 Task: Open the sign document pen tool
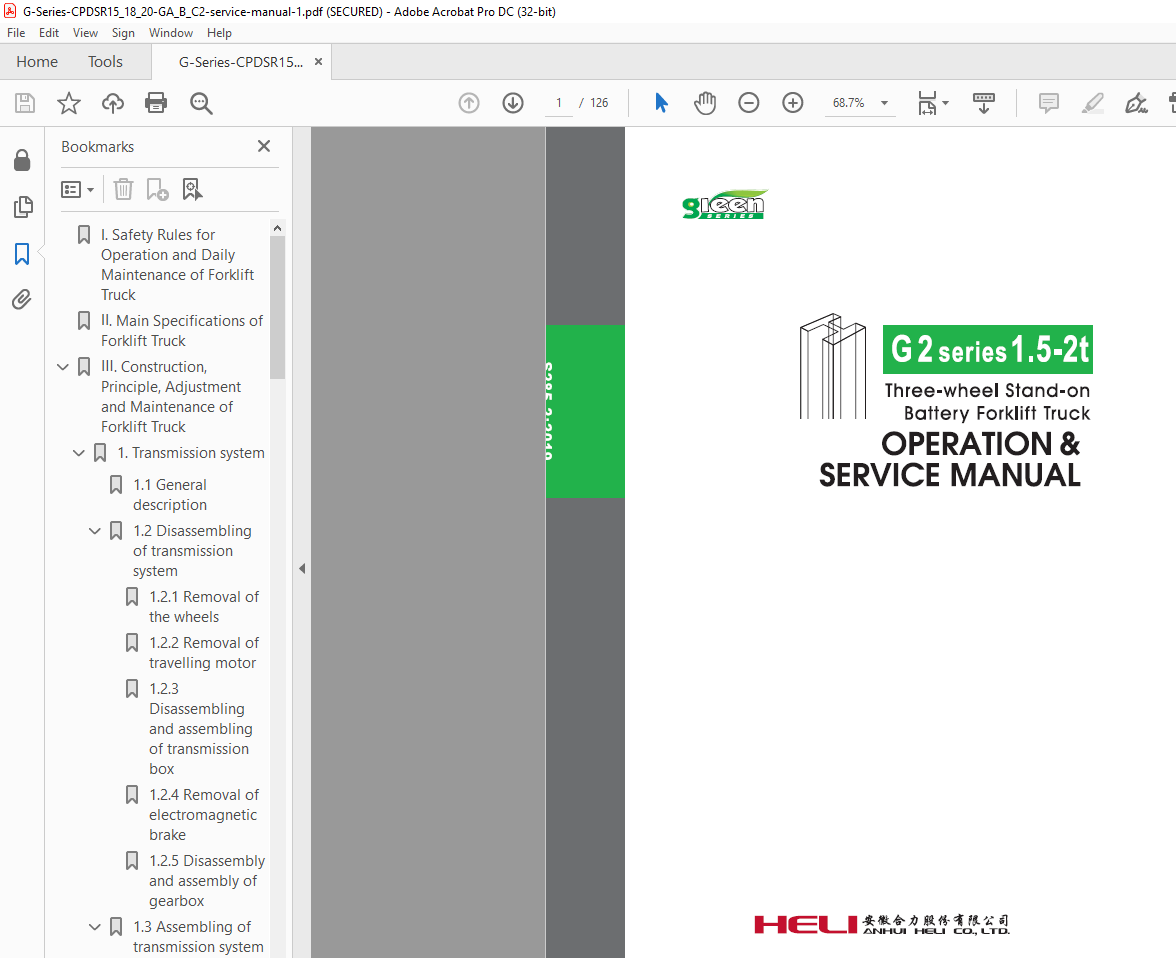[x=1136, y=103]
